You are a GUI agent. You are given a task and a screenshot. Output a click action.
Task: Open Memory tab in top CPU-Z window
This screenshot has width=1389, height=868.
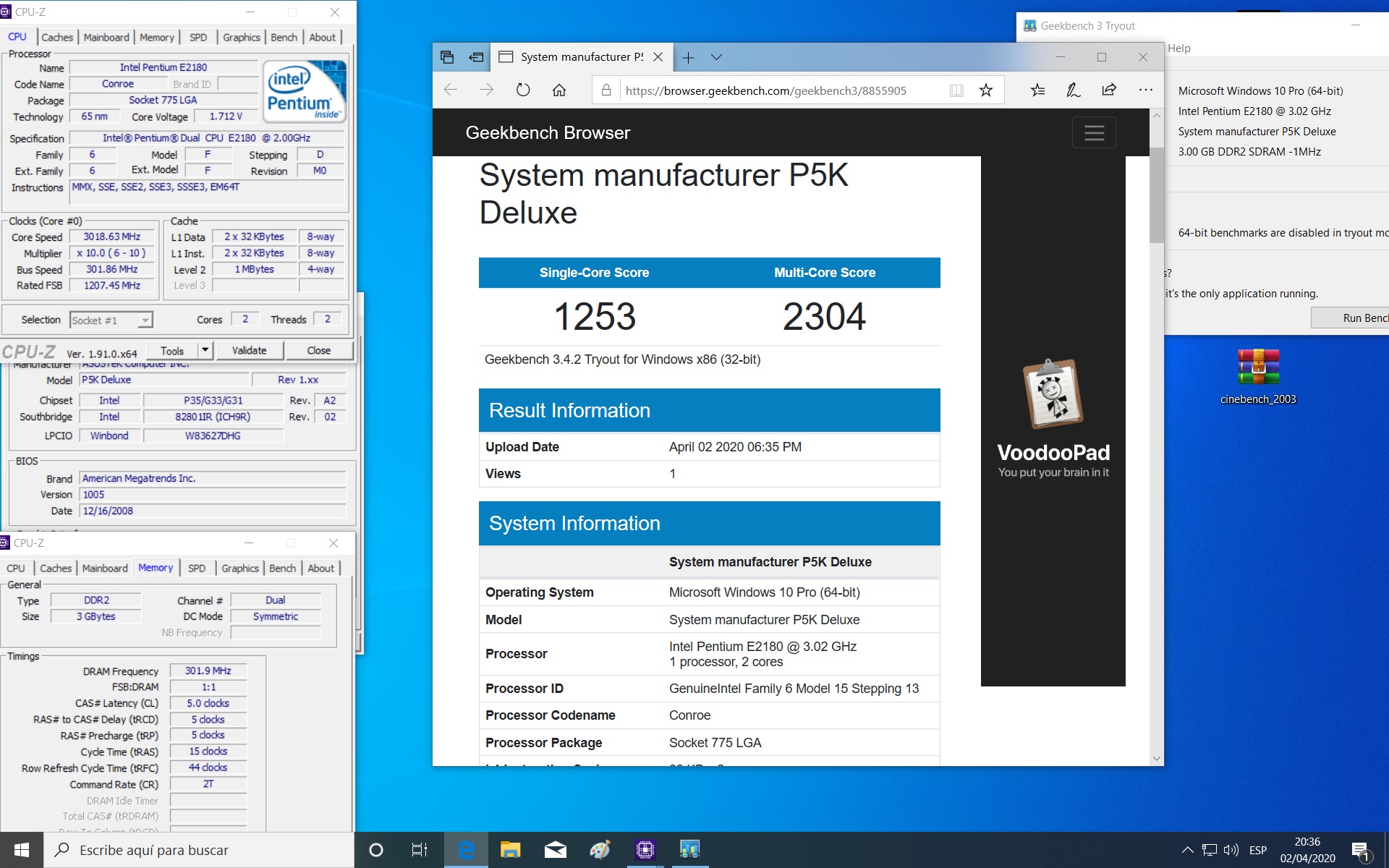point(157,37)
